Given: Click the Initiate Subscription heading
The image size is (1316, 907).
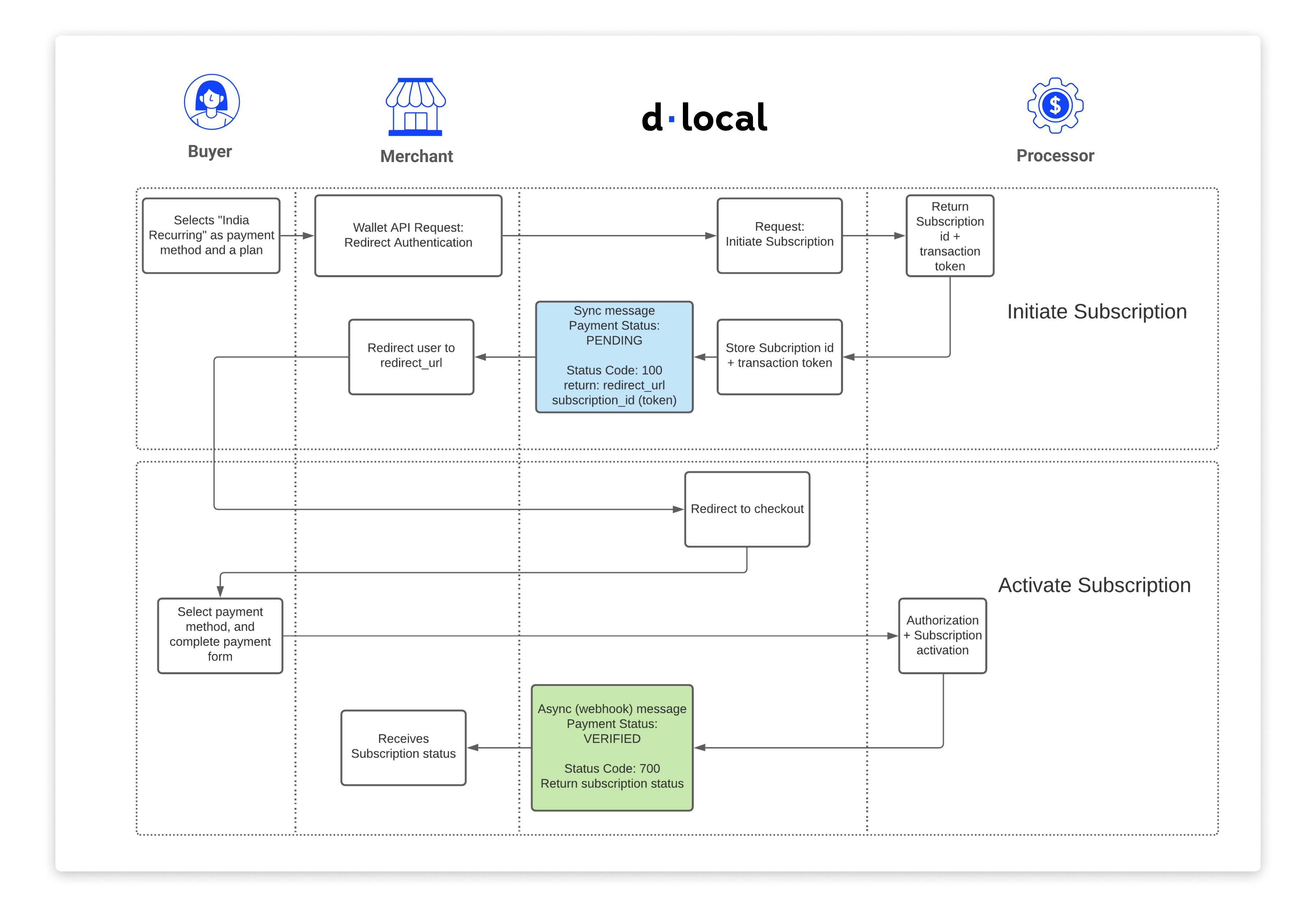Looking at the screenshot, I should tap(1096, 311).
